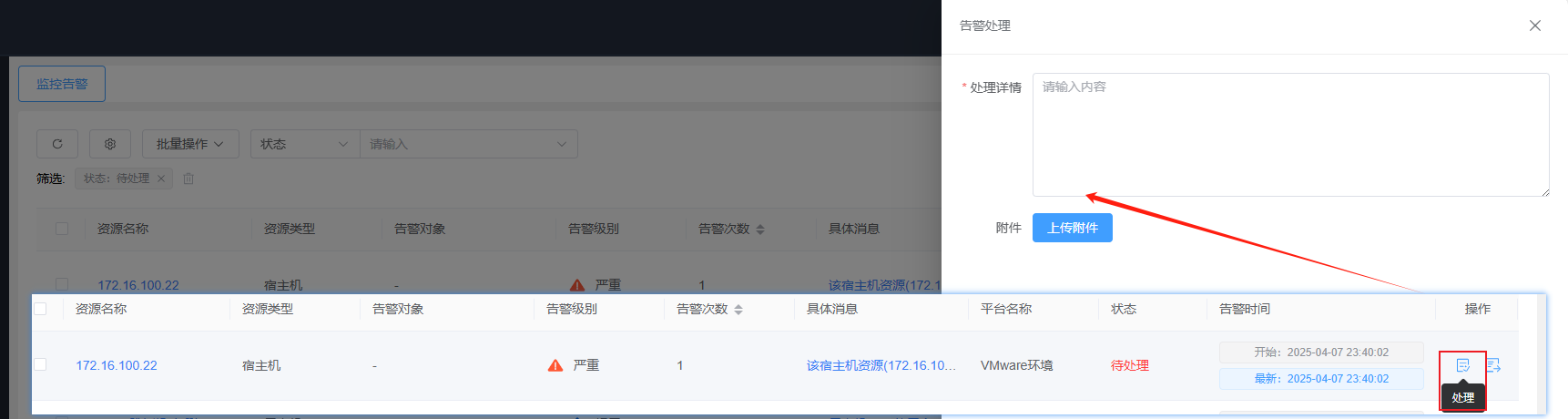Click the red 待处理 status text
This screenshot has width=1568, height=419.
point(1130,365)
